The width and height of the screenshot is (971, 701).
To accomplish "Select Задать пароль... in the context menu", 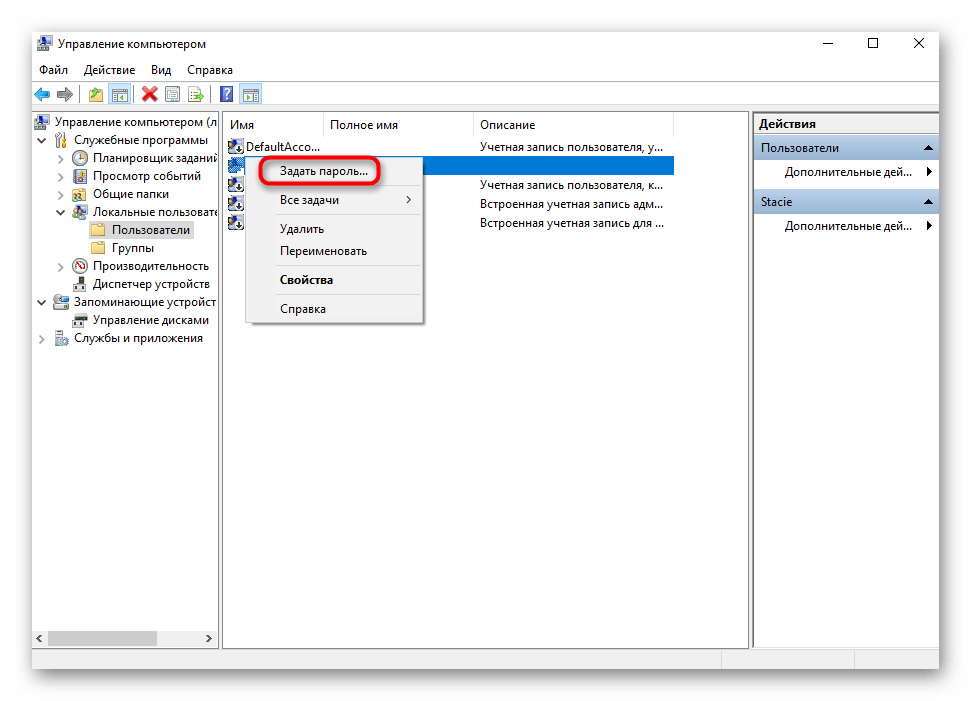I will (x=323, y=171).
